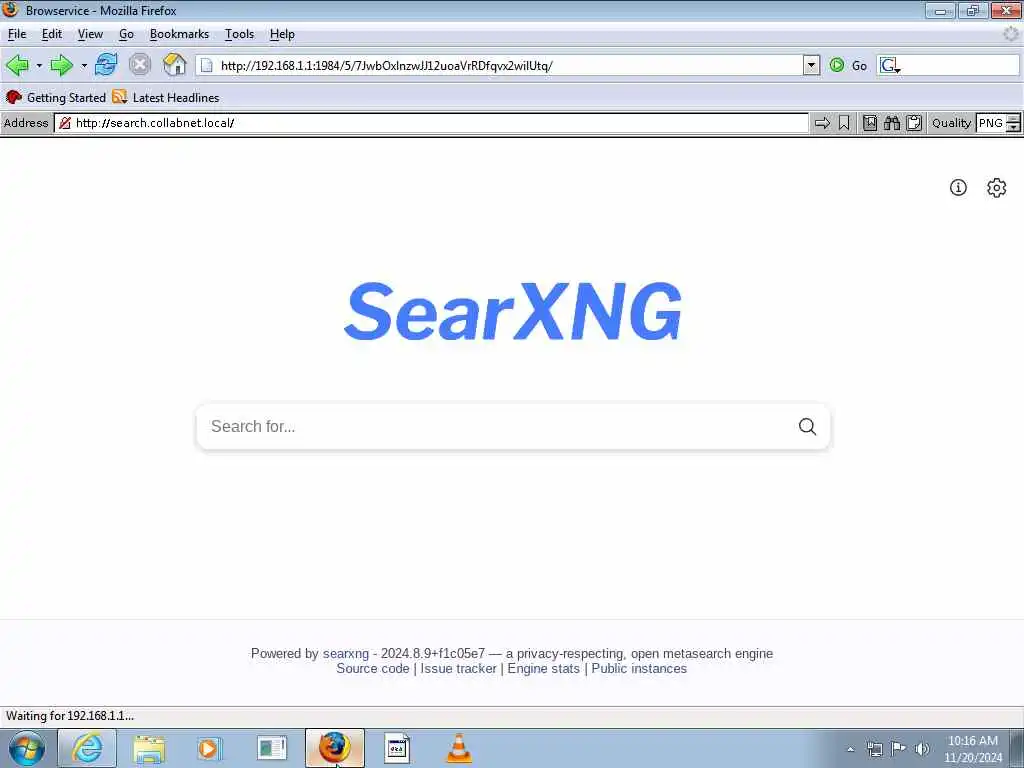Viewport: 1024px width, 768px height.
Task: Show hidden tray icons arrow
Action: click(x=850, y=749)
